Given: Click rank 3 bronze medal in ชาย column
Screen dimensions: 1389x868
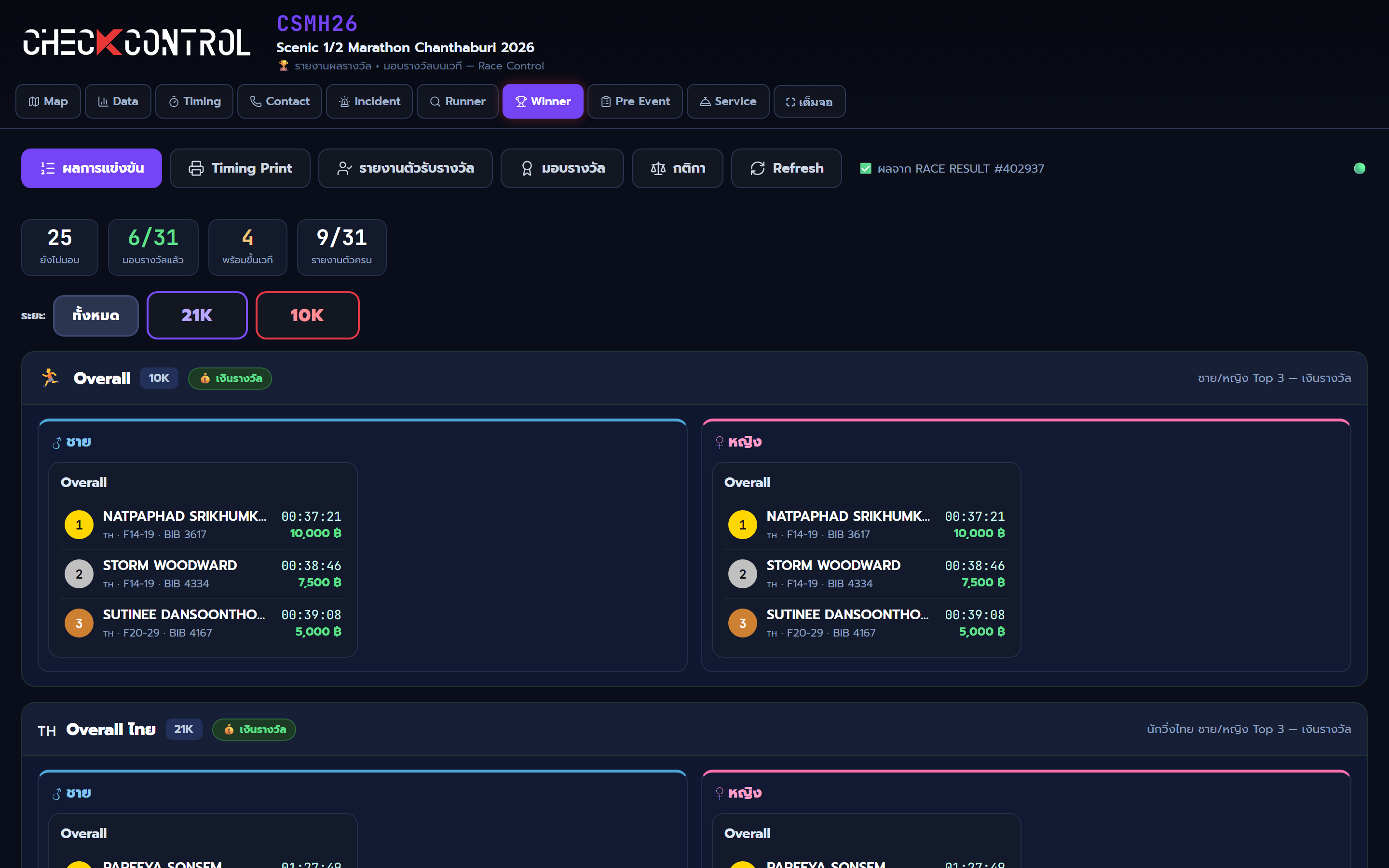Looking at the screenshot, I should coord(79,623).
